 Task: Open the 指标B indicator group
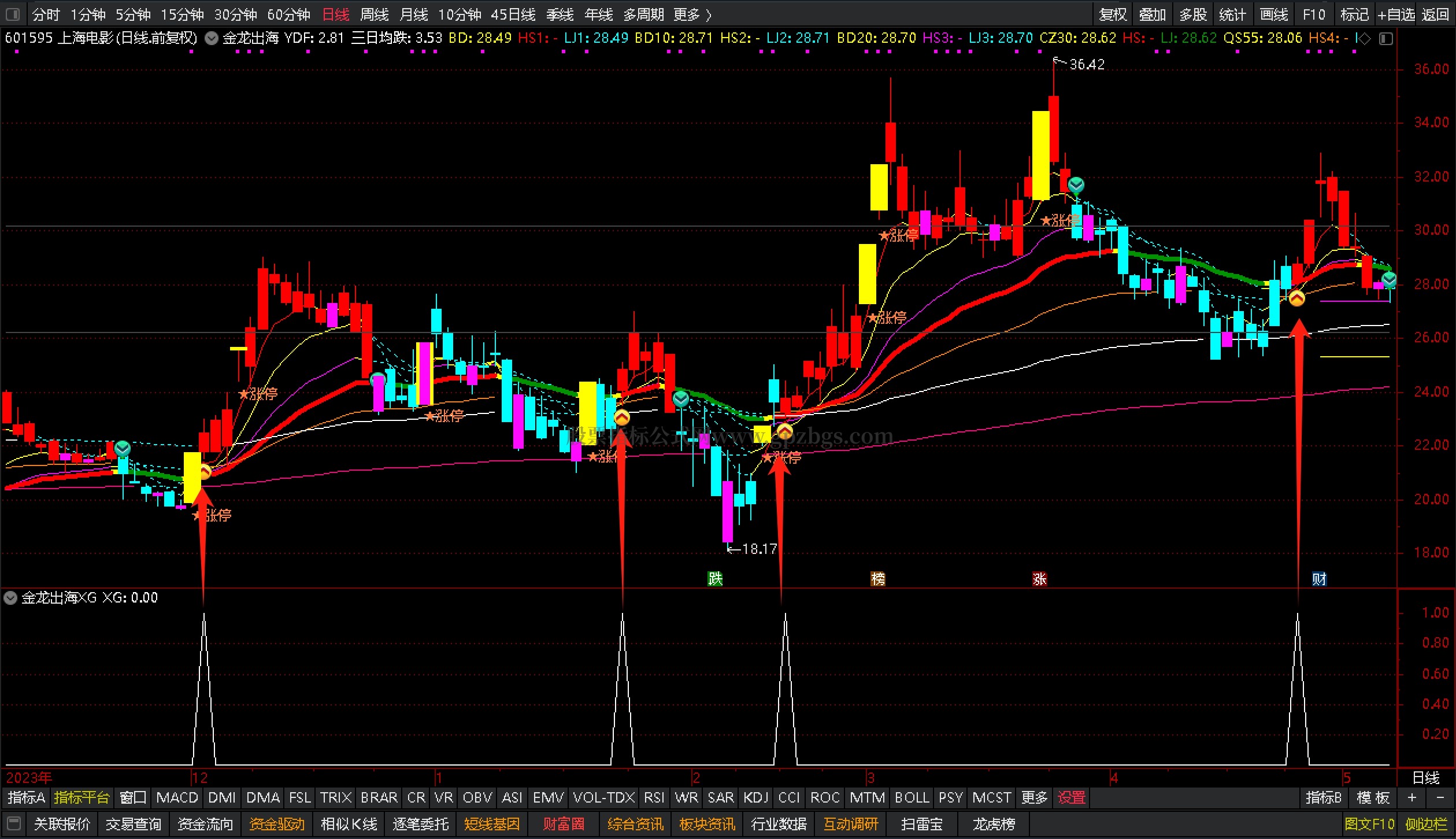[1324, 798]
